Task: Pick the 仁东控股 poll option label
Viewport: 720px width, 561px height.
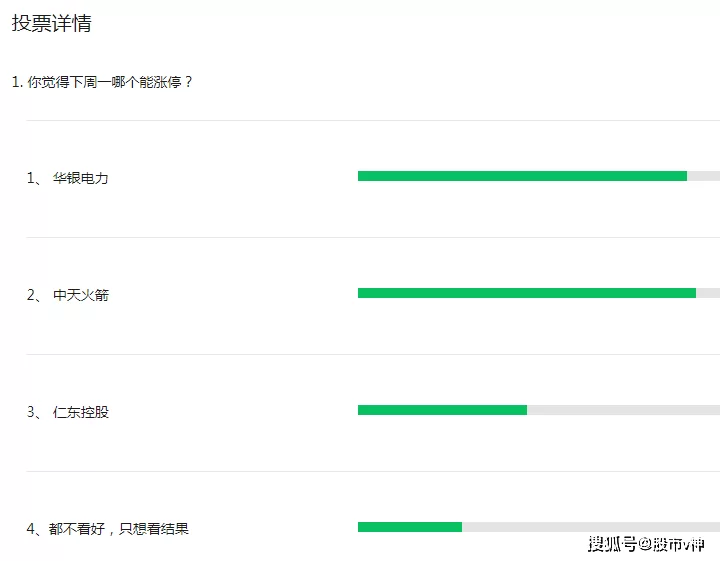Action: click(x=80, y=412)
